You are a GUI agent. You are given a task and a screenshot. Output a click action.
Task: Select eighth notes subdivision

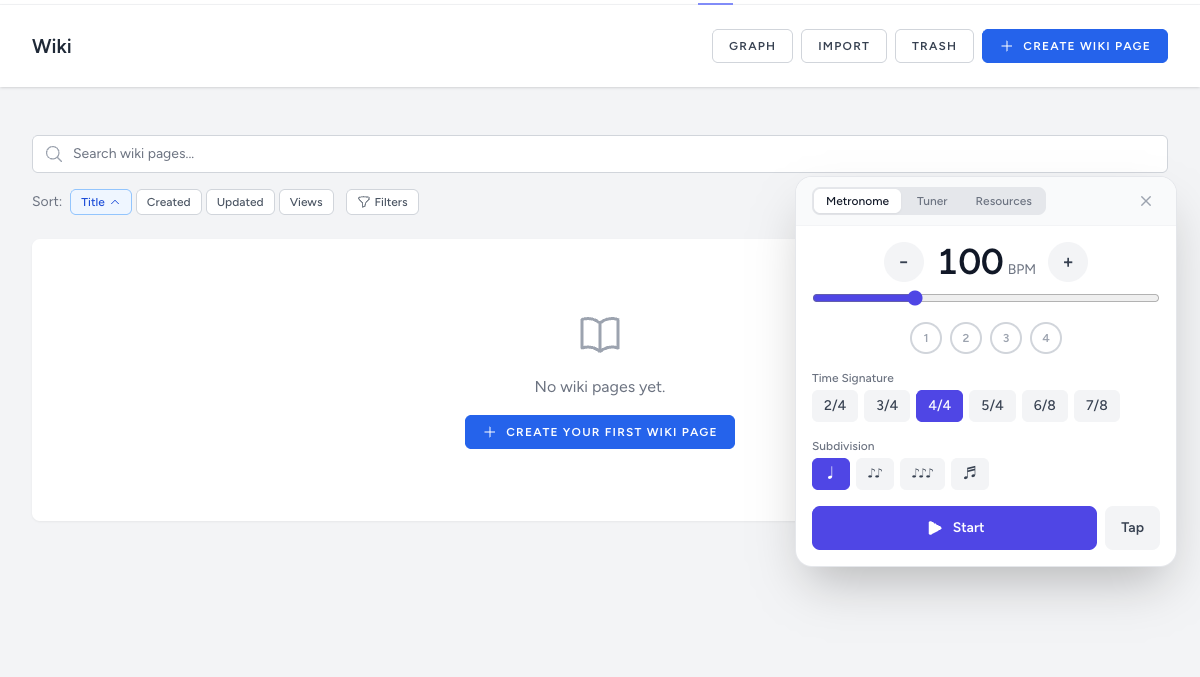[x=874, y=474]
